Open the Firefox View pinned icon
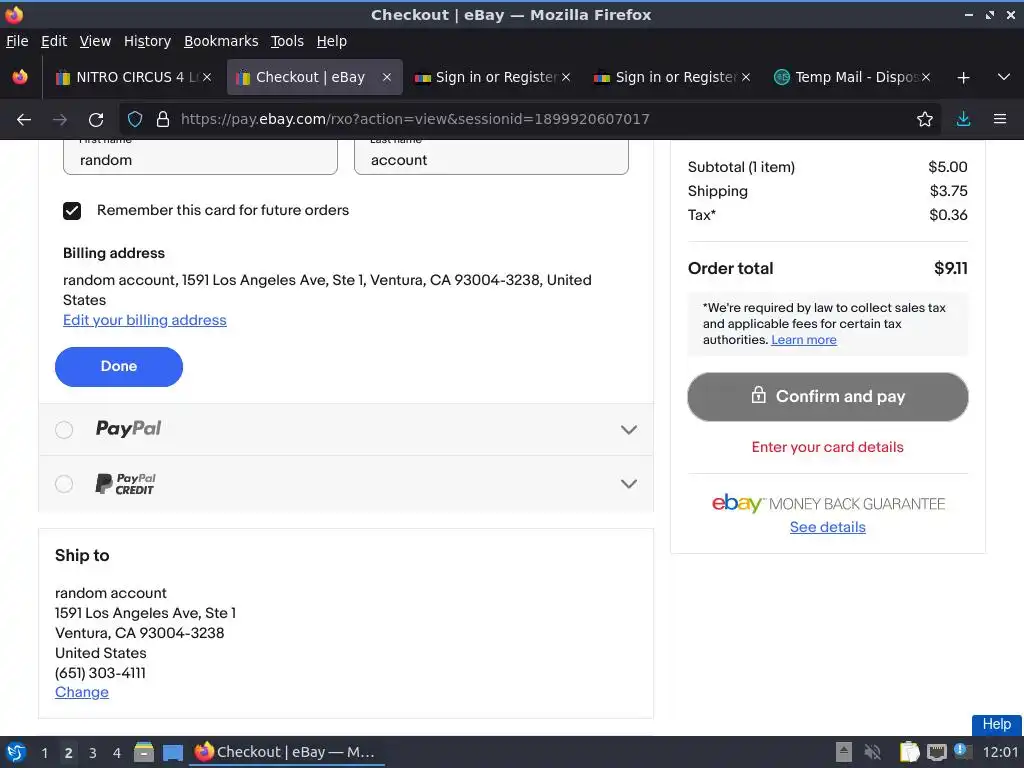1024x768 pixels. [20, 77]
